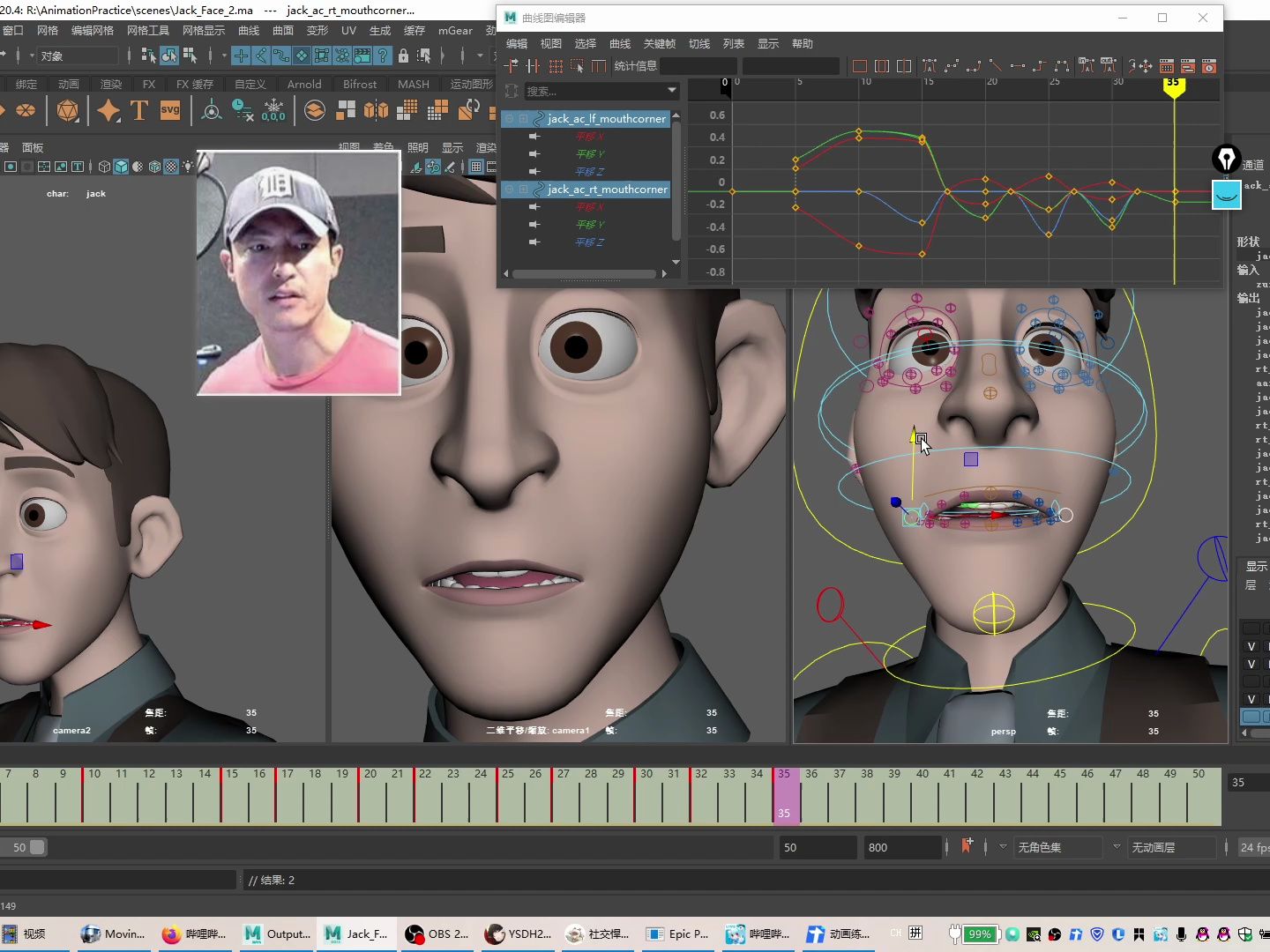Select jack_ac_rt_mouthcorner in the curve list

tap(607, 189)
